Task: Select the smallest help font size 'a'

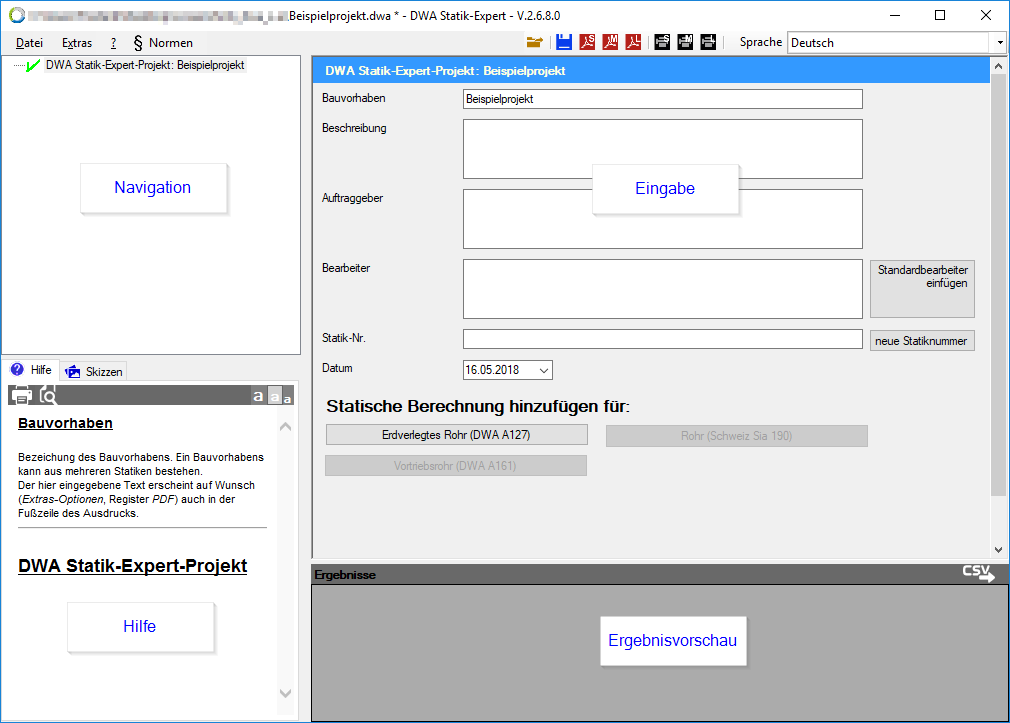Action: coord(288,399)
